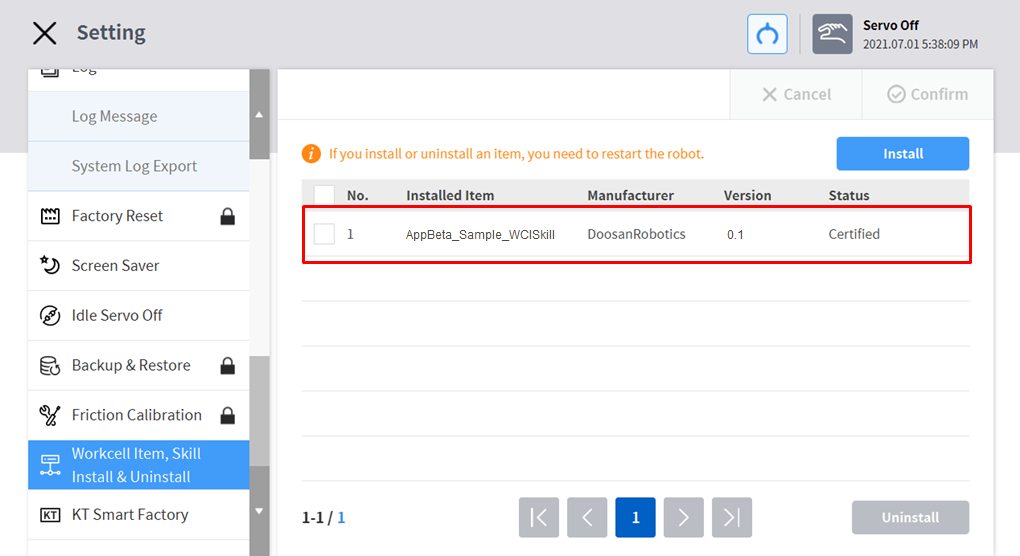This screenshot has height=556, width=1020.
Task: Jump to the last page button
Action: click(732, 517)
